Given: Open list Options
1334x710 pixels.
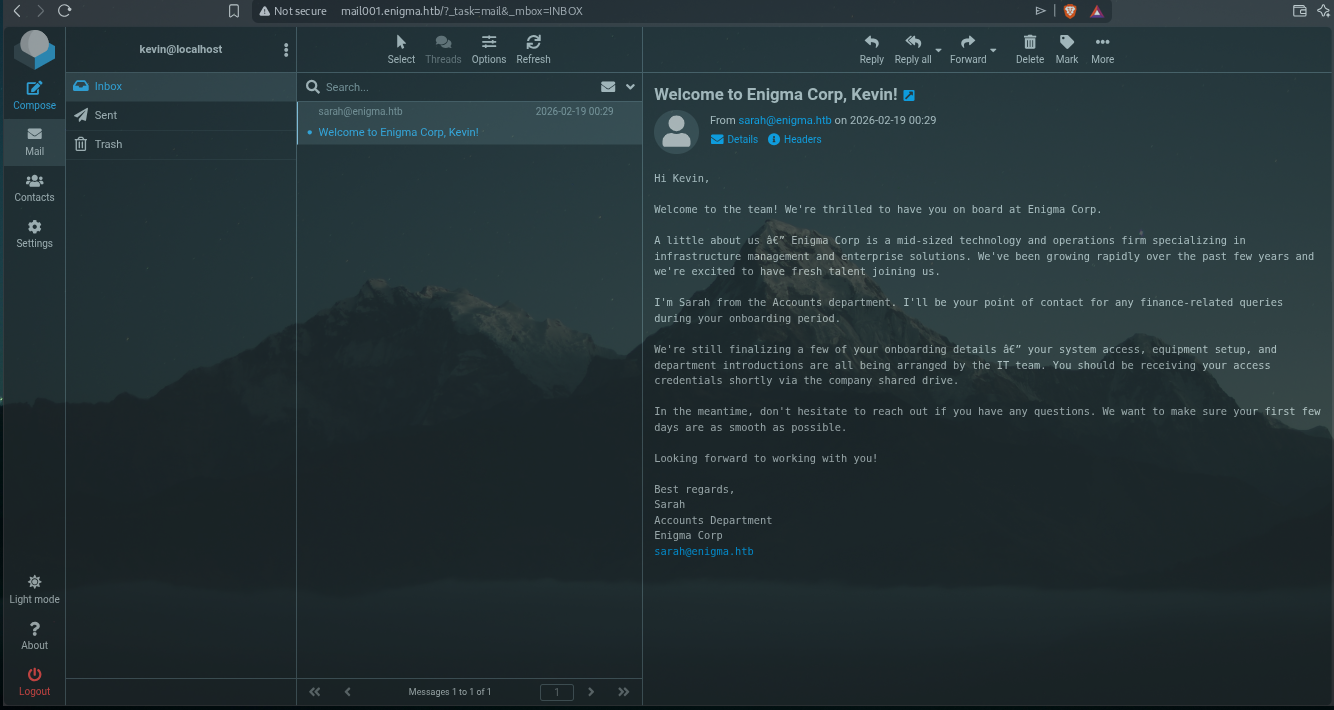Looking at the screenshot, I should (489, 49).
